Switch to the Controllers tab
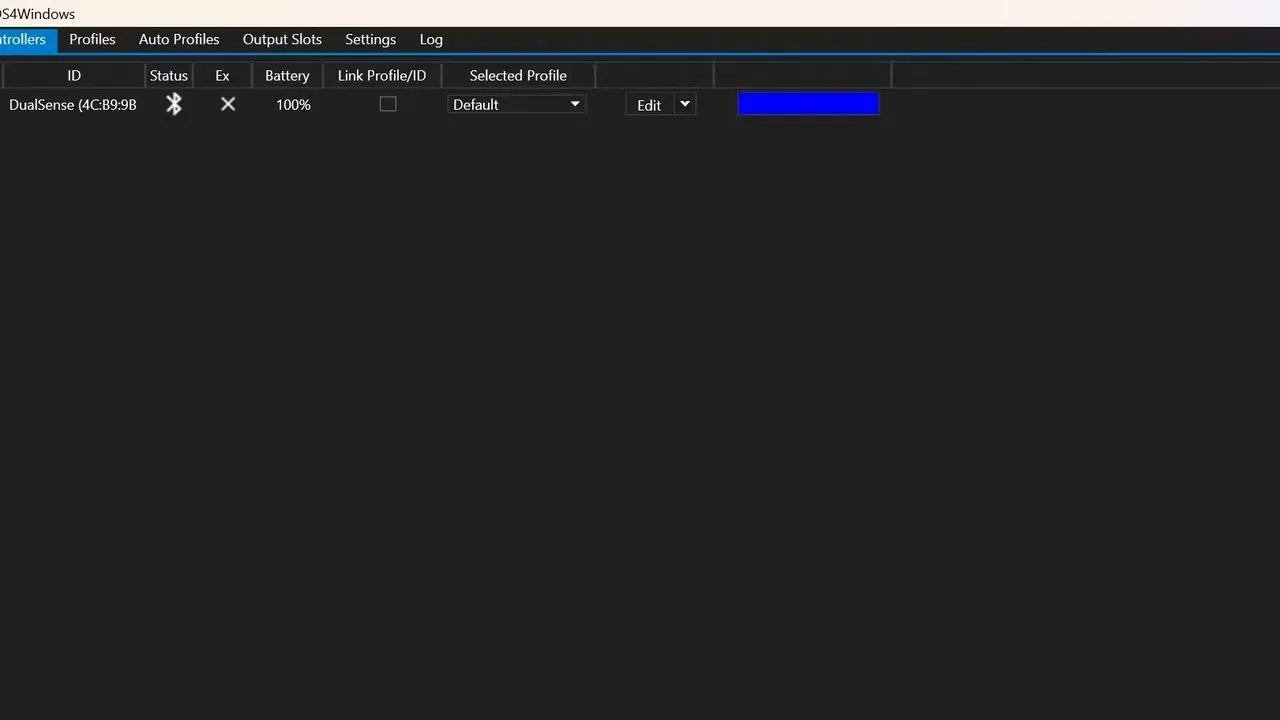Viewport: 1280px width, 720px height. click(x=28, y=39)
